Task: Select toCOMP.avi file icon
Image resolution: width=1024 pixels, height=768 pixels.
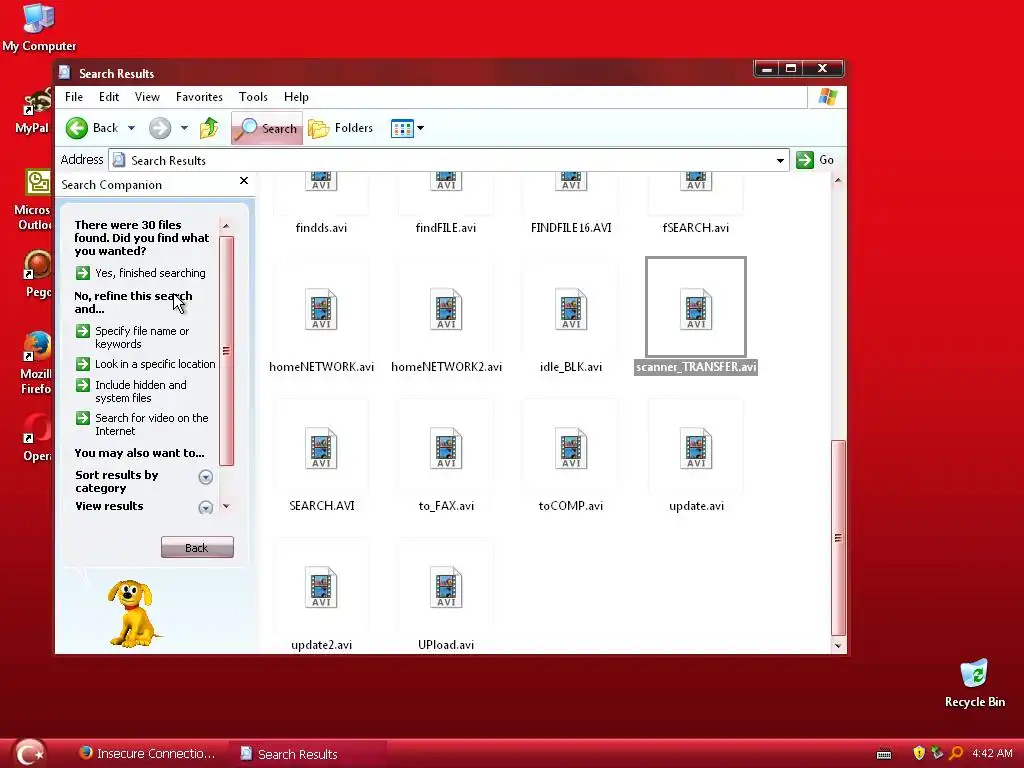Action: click(571, 449)
